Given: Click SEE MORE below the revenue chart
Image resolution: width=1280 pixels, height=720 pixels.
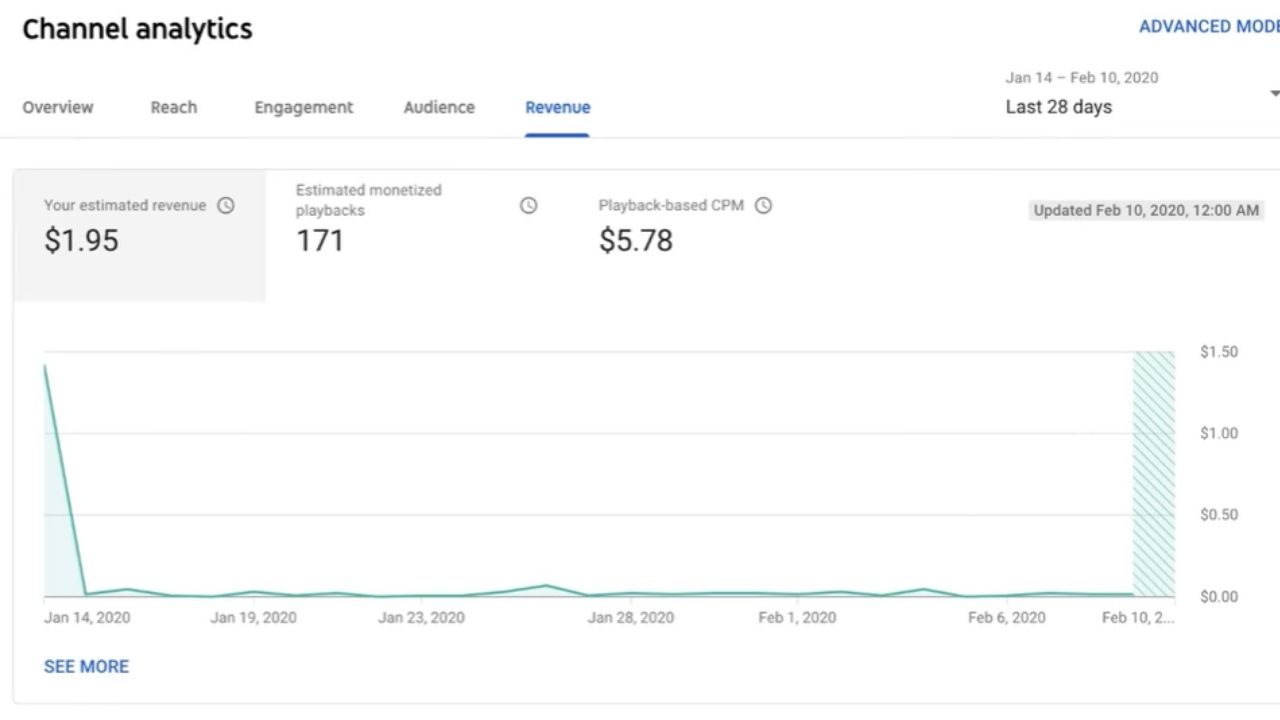Looking at the screenshot, I should point(86,666).
